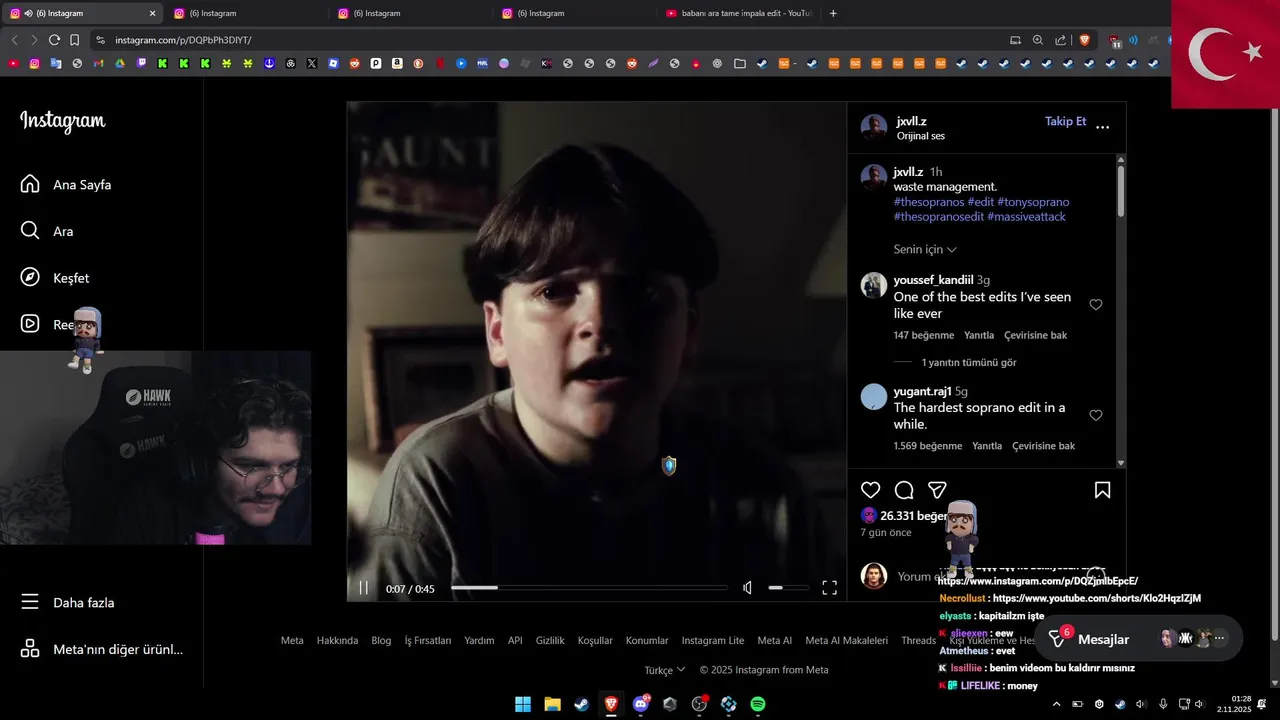Viewport: 1280px width, 720px height.
Task: Open #thesopranos hashtag link
Action: coord(928,202)
